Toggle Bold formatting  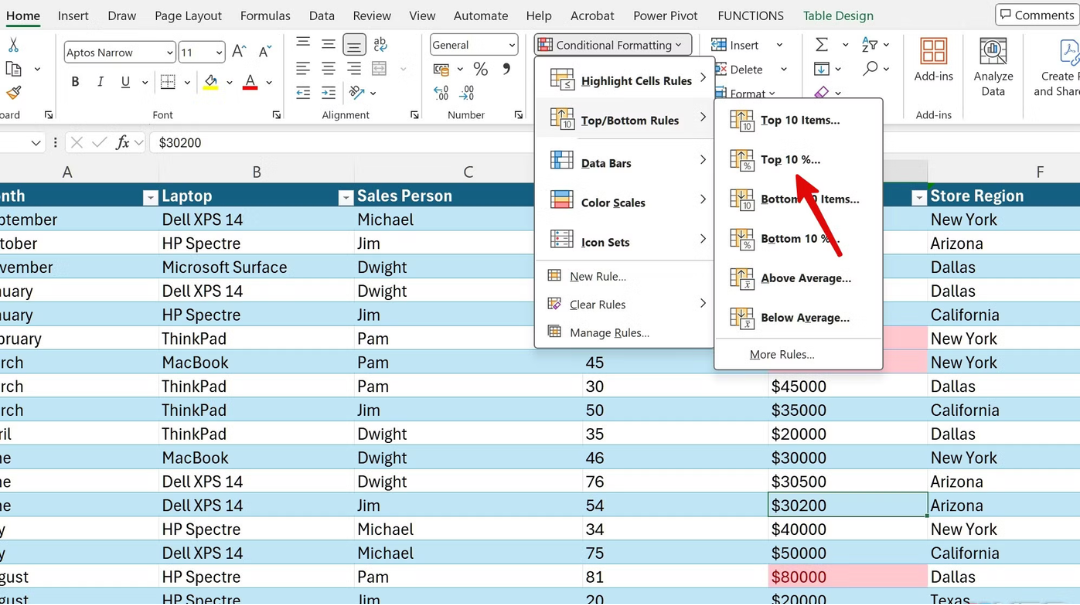pos(75,82)
